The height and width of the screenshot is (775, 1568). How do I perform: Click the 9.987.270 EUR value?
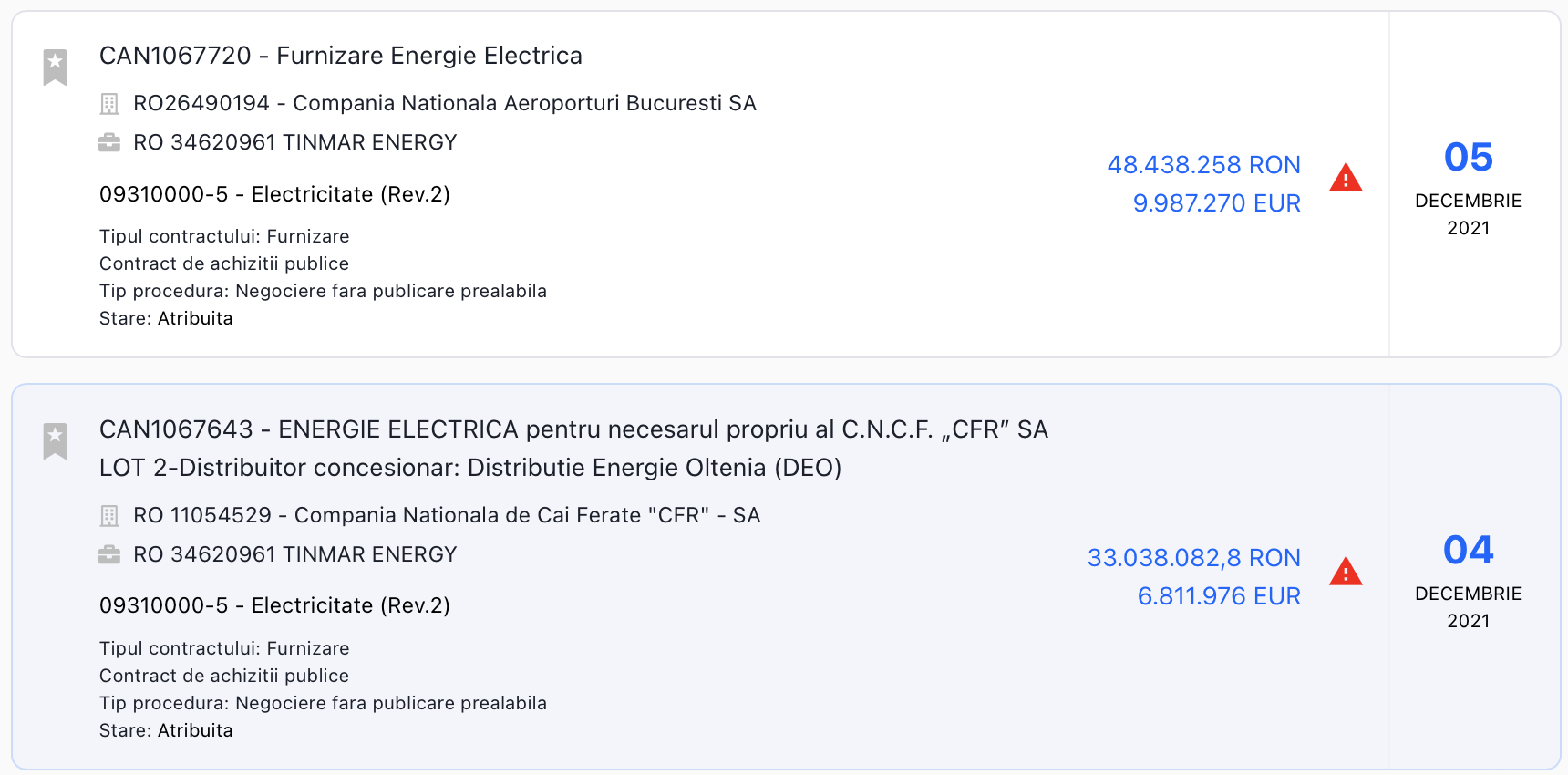click(1216, 203)
